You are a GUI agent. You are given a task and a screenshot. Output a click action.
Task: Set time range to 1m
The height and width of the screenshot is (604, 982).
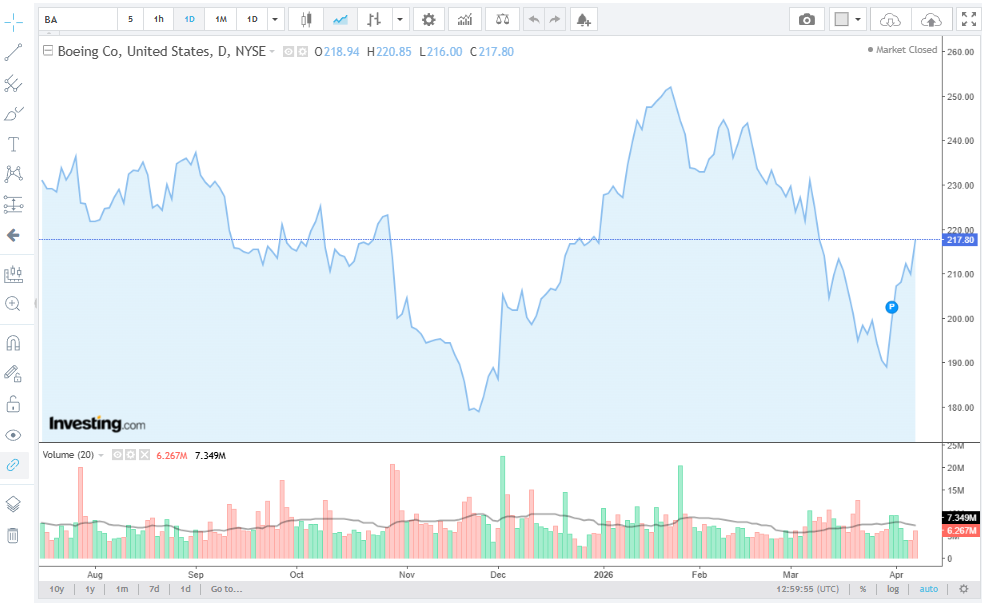pyautogui.click(x=122, y=589)
